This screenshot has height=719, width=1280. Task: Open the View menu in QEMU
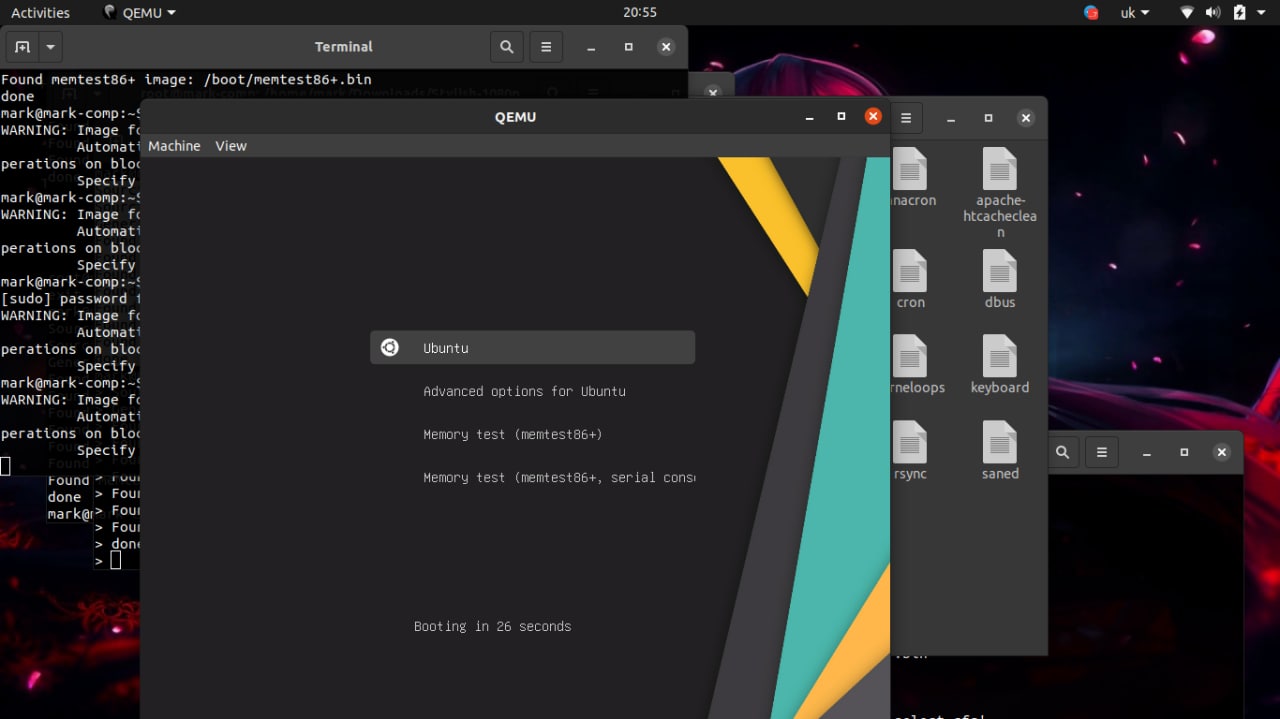click(230, 146)
